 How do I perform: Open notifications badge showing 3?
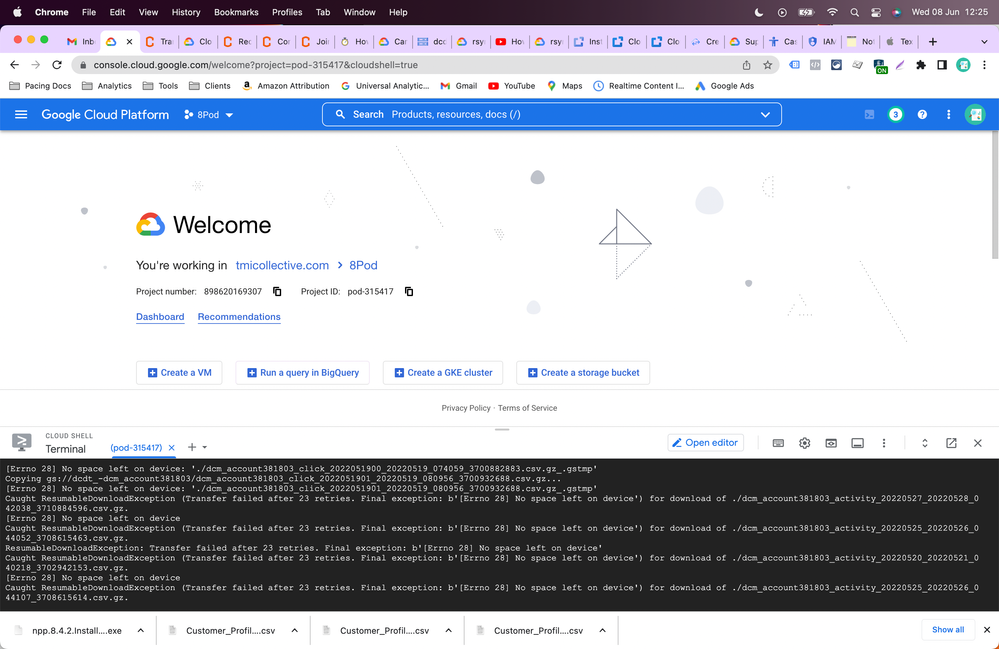point(896,115)
